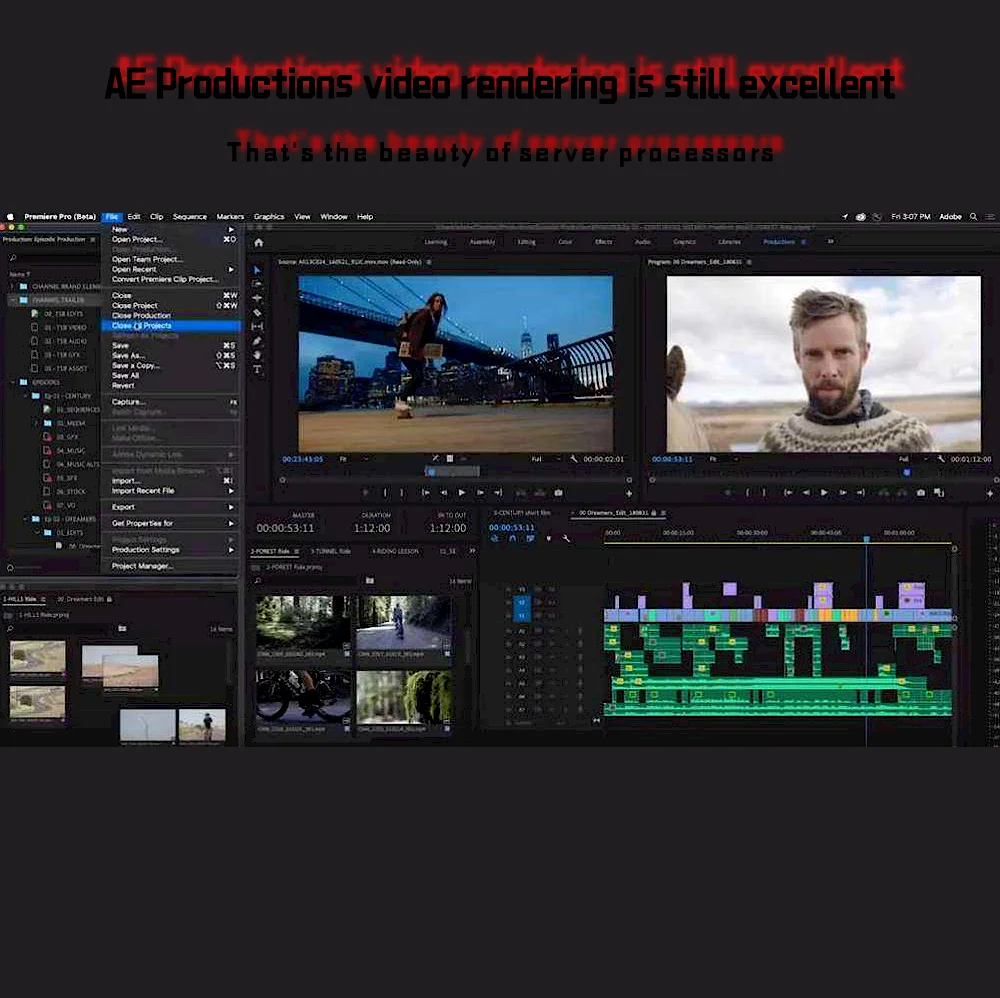Image resolution: width=1000 pixels, height=998 pixels.
Task: Expand the New submenu arrow
Action: [x=231, y=230]
